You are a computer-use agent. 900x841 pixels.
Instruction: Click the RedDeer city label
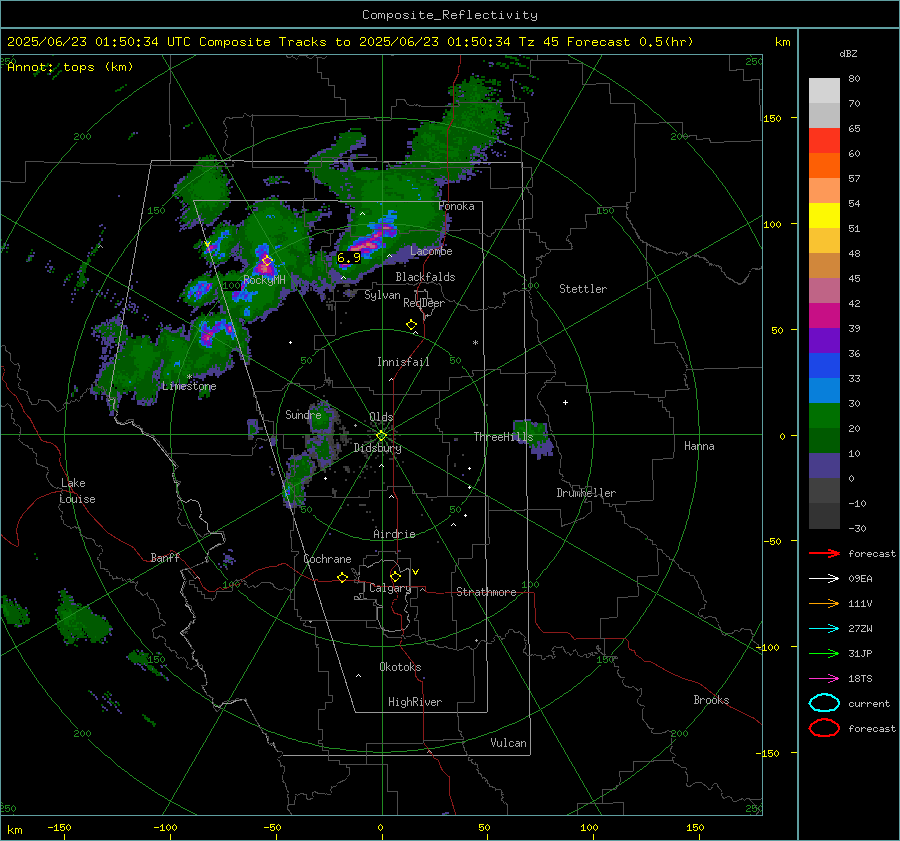pyautogui.click(x=424, y=303)
